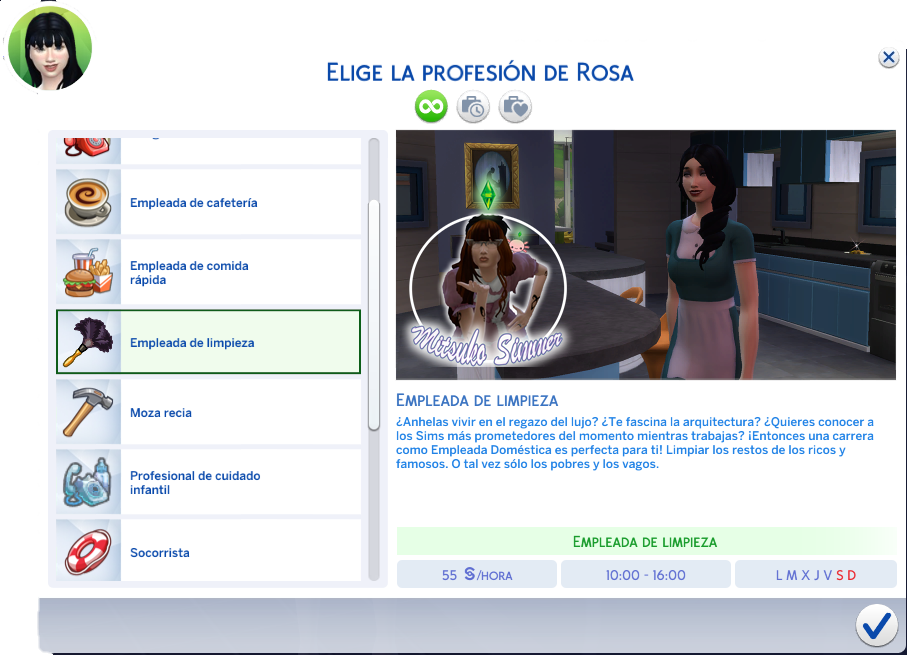Click the hammer icon for Moza recia
Viewport: 907px width, 655px height.
click(88, 412)
